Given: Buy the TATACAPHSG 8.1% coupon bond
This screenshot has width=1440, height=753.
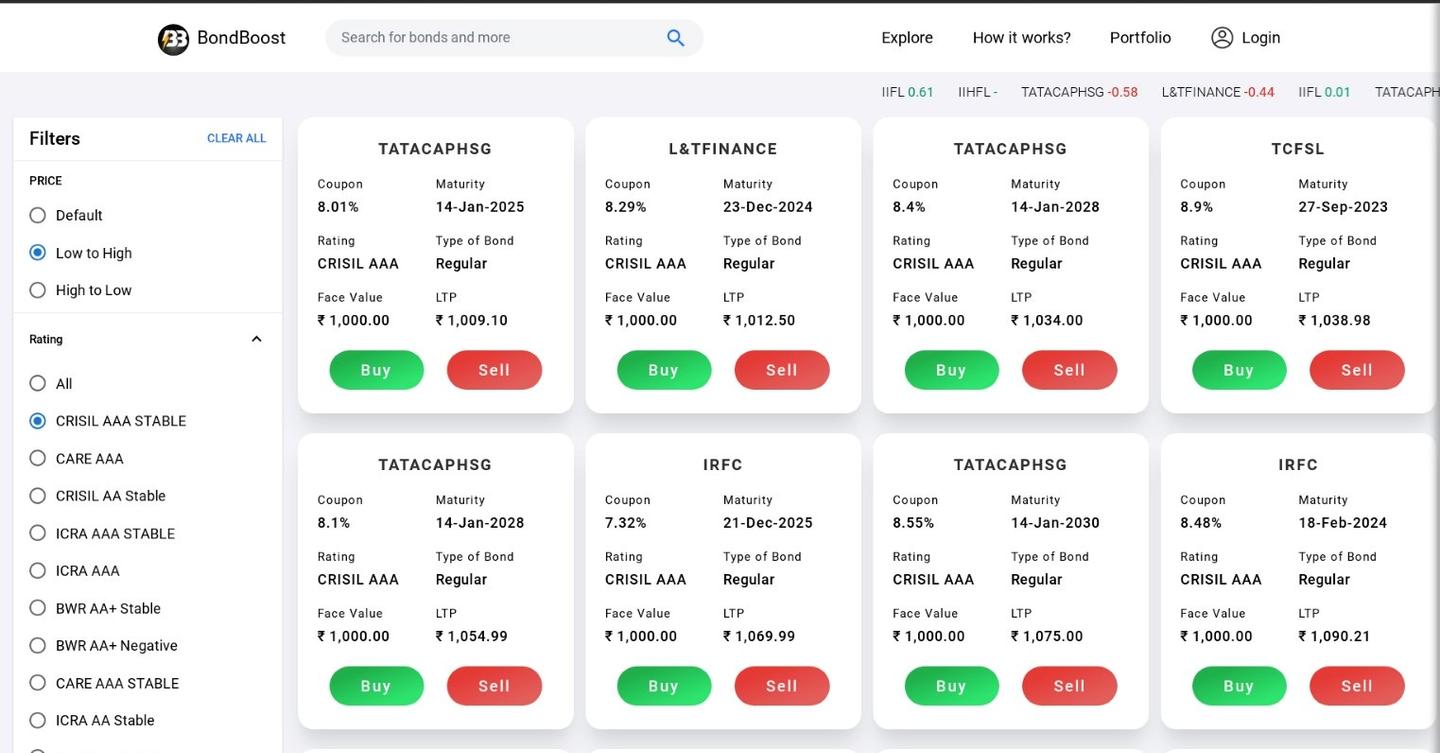Looking at the screenshot, I should pyautogui.click(x=376, y=686).
